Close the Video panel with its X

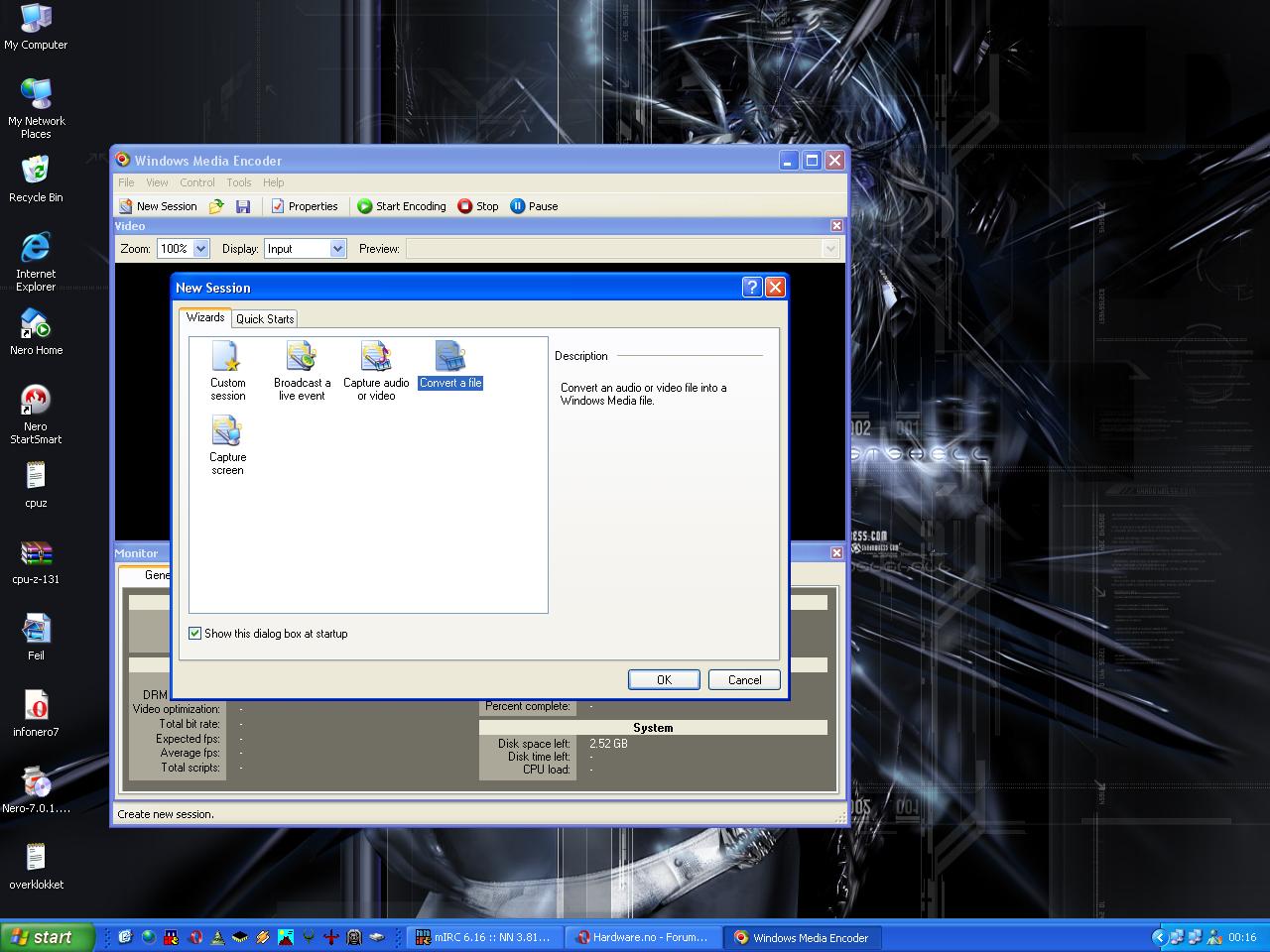coord(836,226)
